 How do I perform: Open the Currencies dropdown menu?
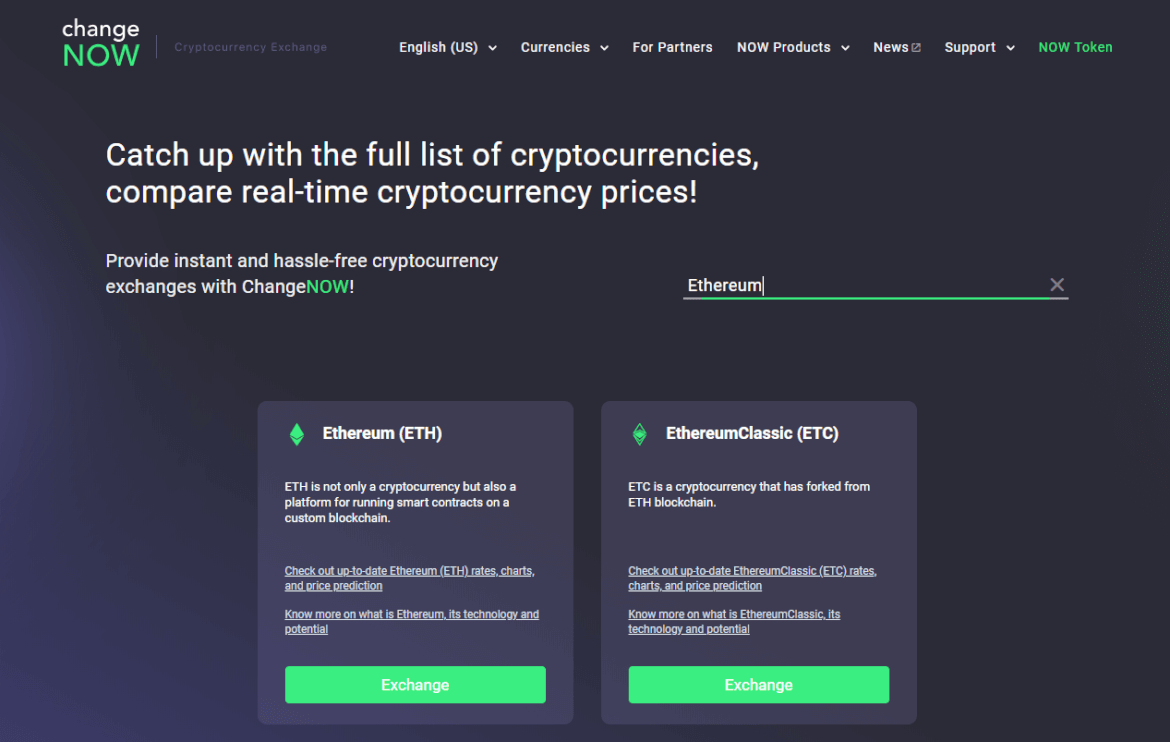(x=564, y=47)
